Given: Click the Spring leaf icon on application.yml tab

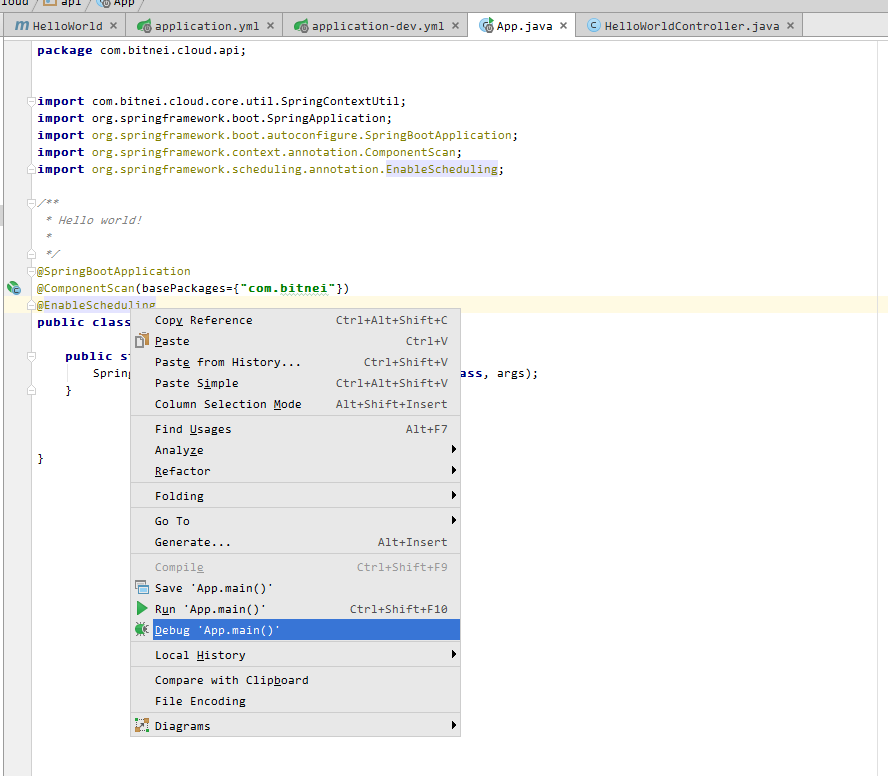Looking at the screenshot, I should click(144, 25).
